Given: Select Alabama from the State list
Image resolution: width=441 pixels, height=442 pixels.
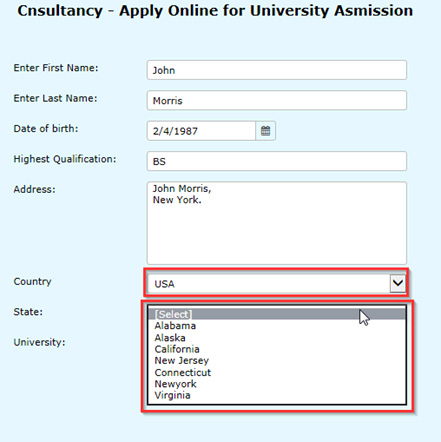Looking at the screenshot, I should [175, 326].
